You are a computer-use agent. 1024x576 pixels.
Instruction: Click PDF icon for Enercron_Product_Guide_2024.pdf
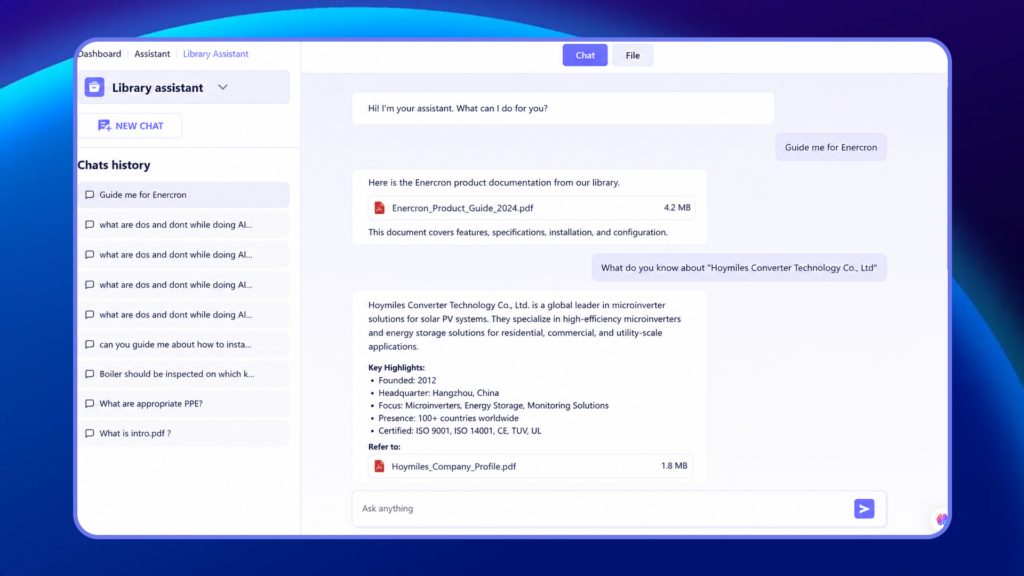click(x=379, y=208)
